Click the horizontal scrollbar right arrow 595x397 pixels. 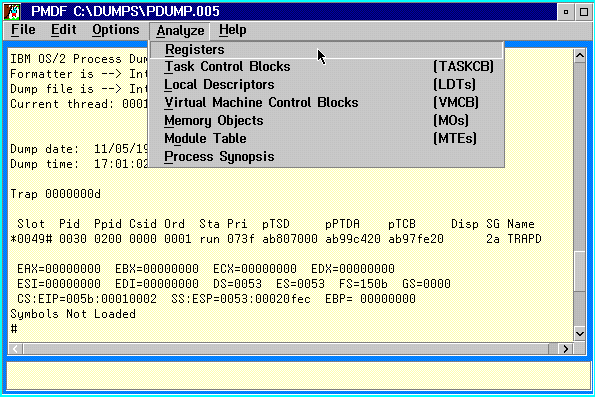tap(565, 349)
